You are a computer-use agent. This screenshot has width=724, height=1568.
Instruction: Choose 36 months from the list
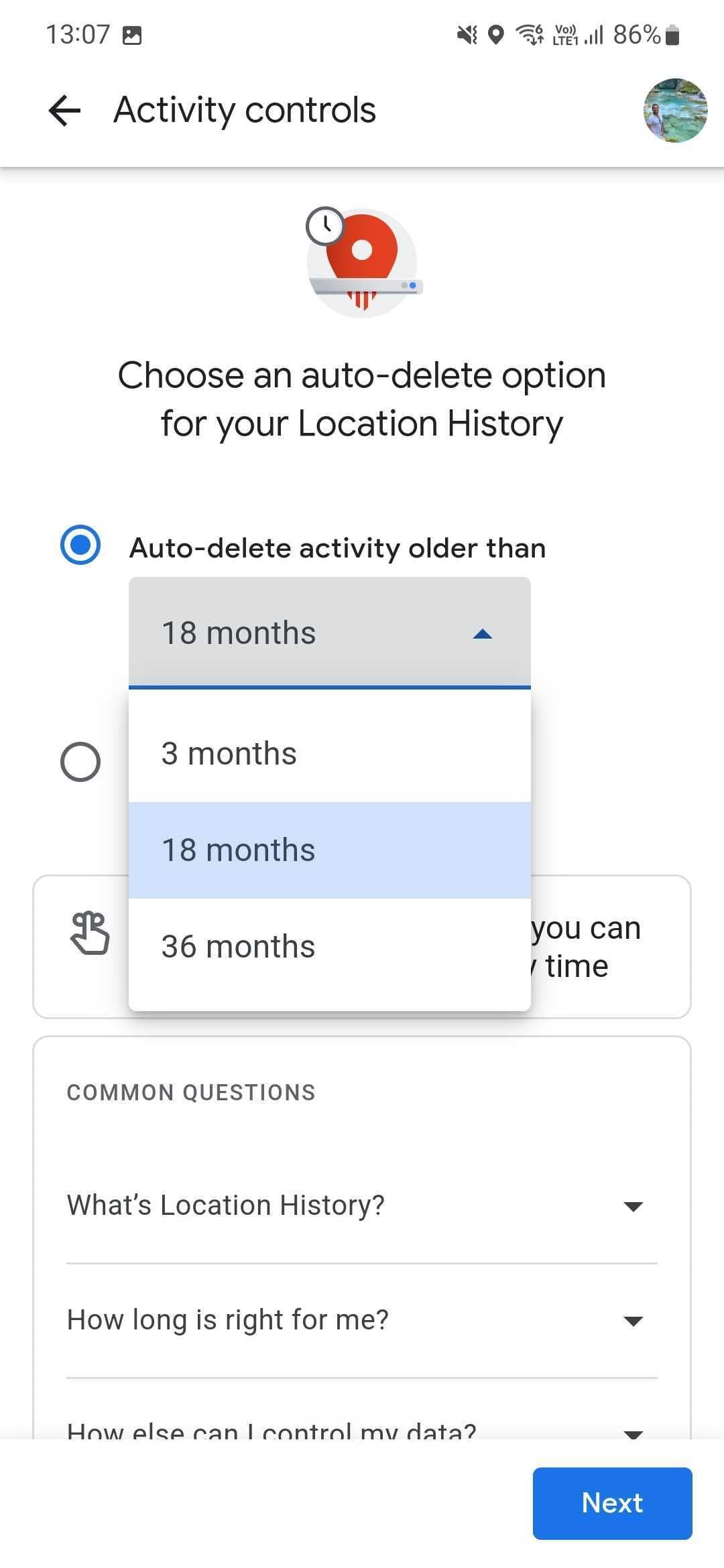tap(238, 947)
